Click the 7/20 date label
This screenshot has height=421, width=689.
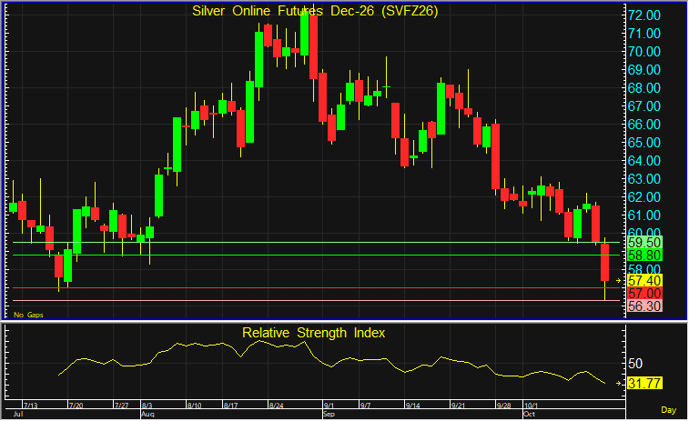coord(76,405)
